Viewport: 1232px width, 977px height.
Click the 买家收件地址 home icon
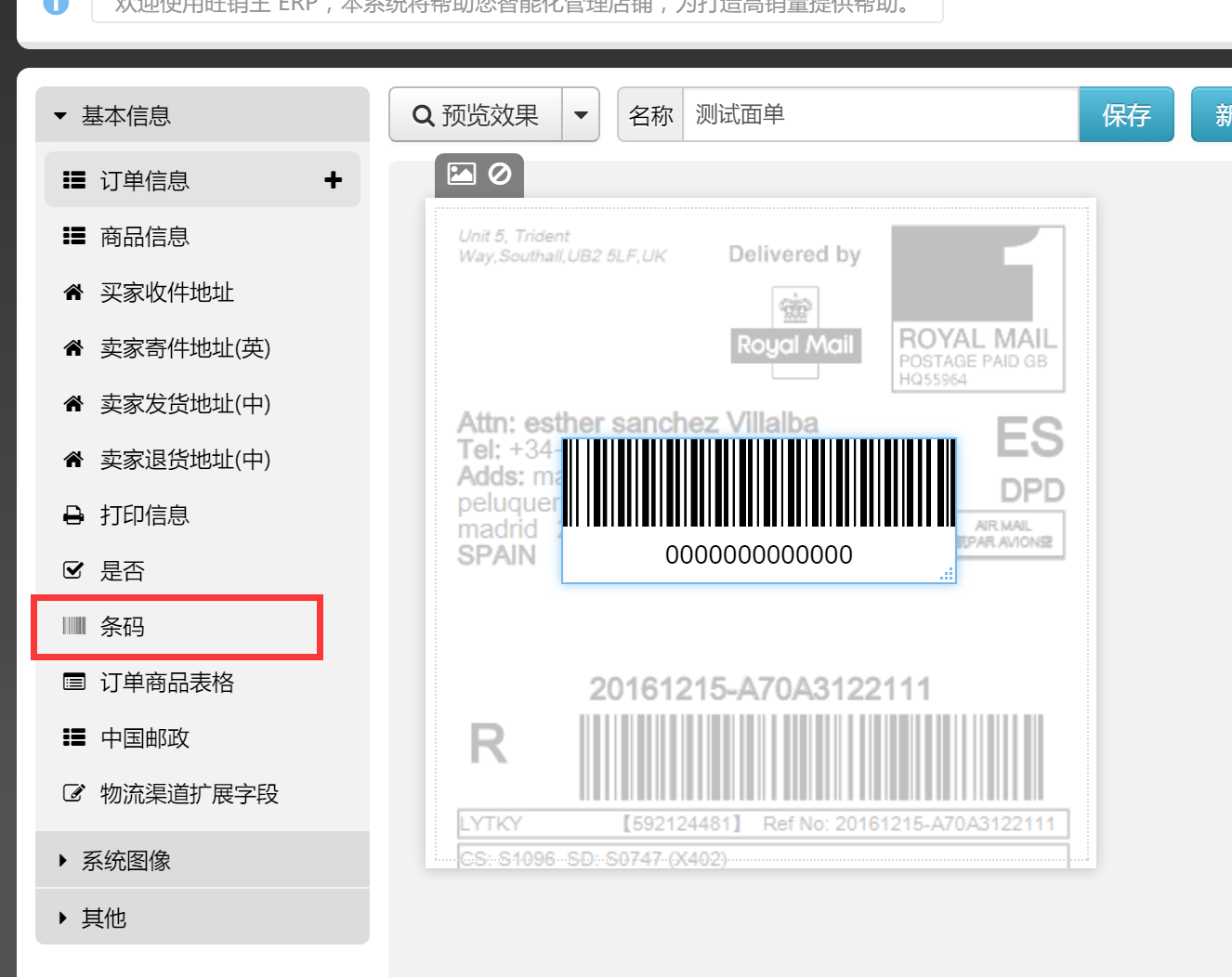[73, 293]
